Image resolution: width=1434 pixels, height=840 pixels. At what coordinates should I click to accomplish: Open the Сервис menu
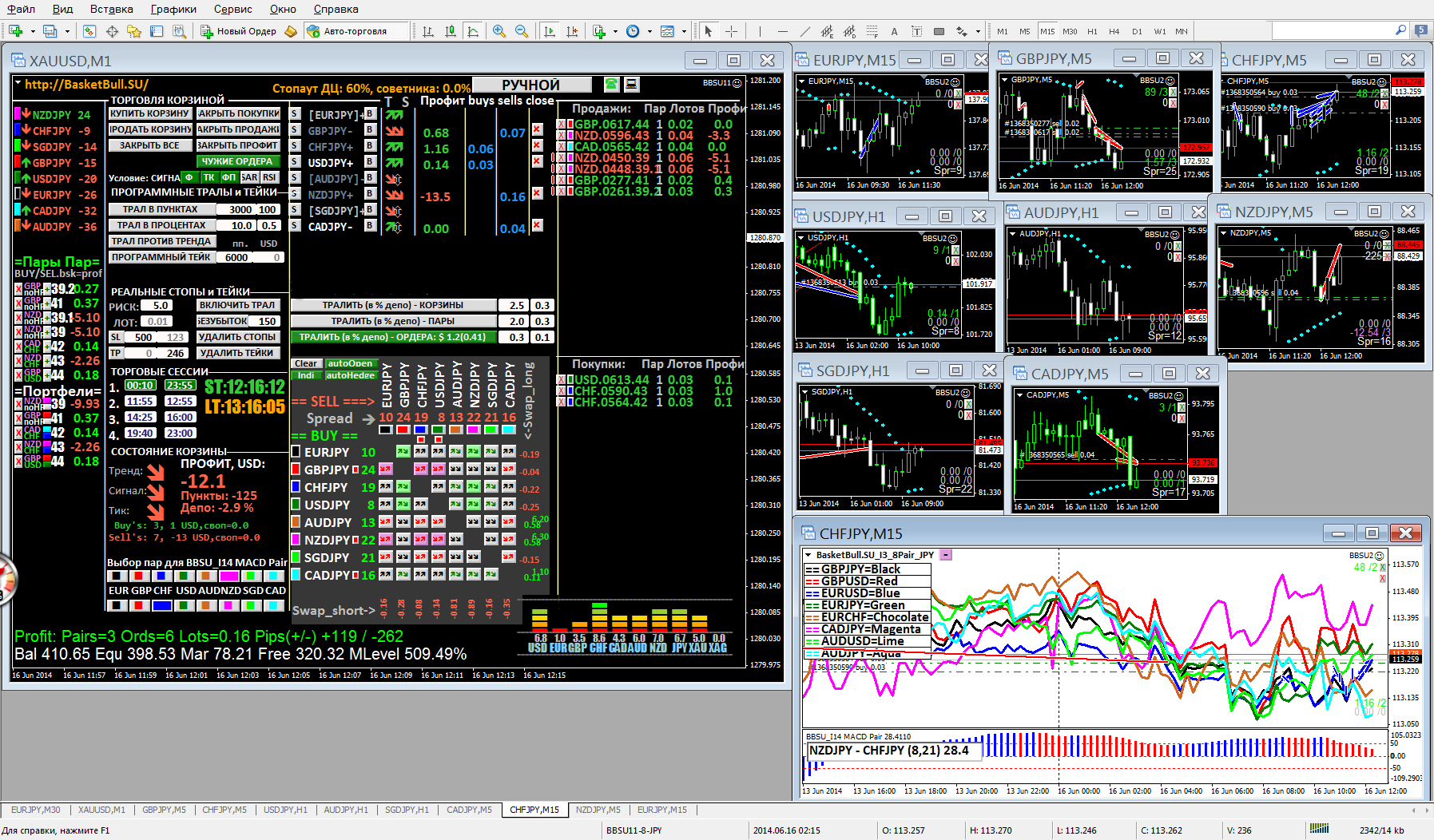coord(232,9)
